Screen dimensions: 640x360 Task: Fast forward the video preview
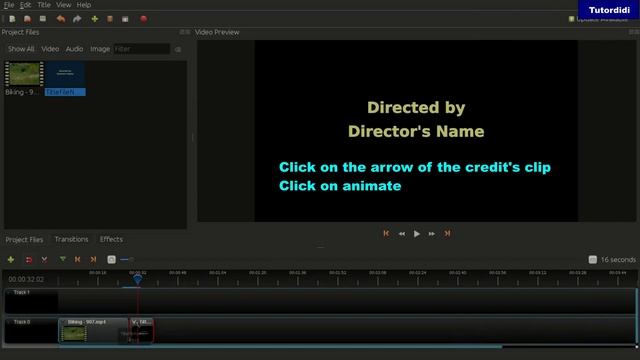click(x=431, y=233)
